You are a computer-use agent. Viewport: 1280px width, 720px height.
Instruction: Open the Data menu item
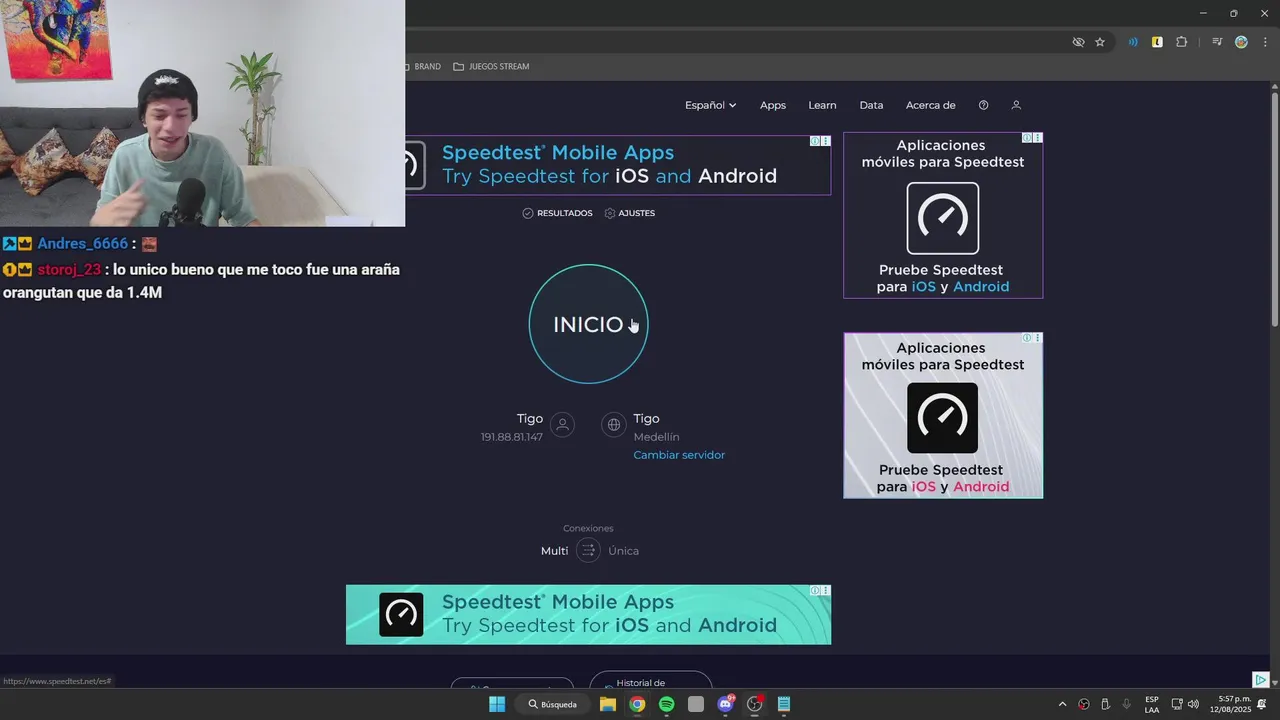871,105
